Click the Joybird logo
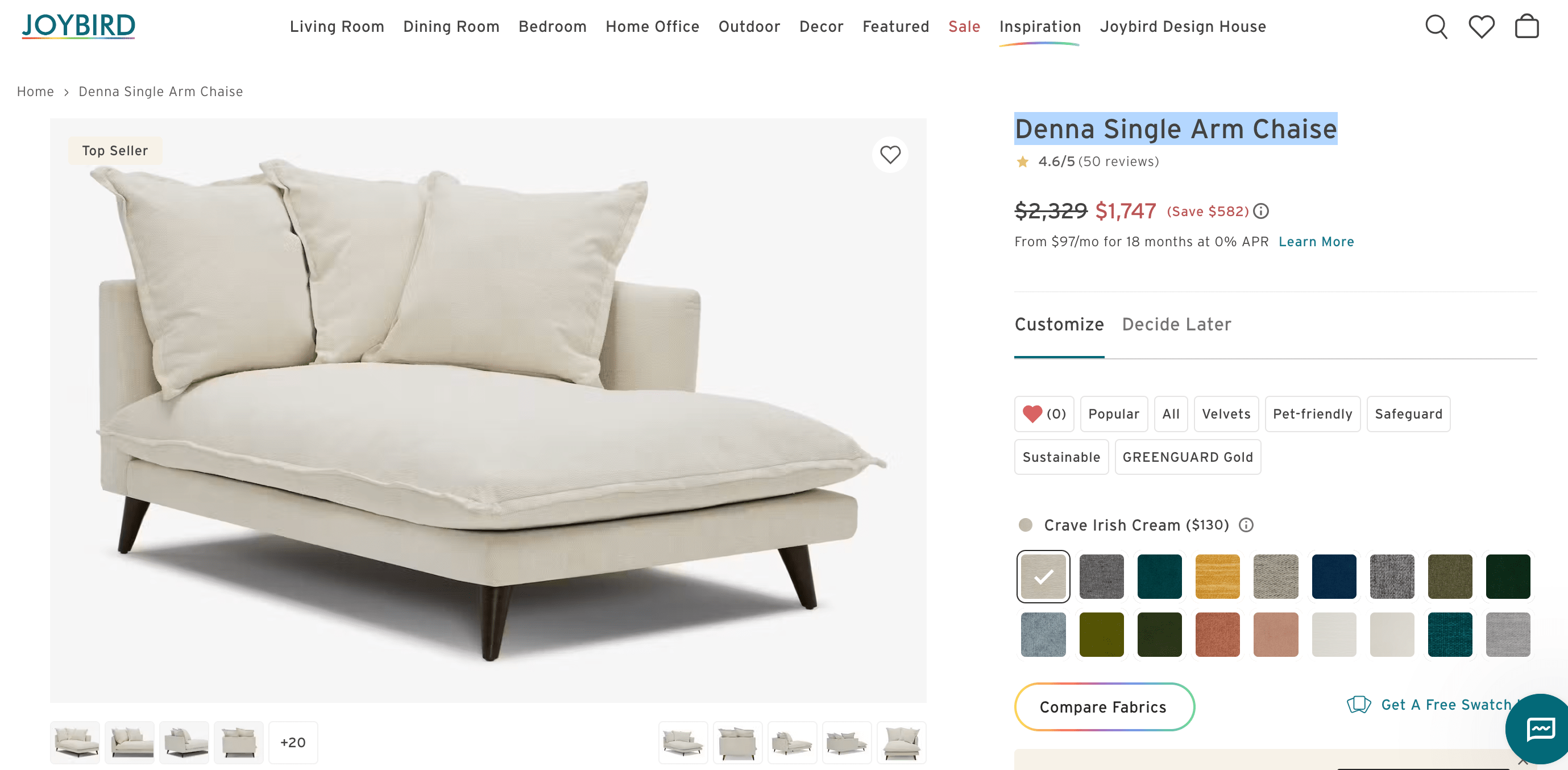Viewport: 1568px width, 770px height. tap(78, 26)
